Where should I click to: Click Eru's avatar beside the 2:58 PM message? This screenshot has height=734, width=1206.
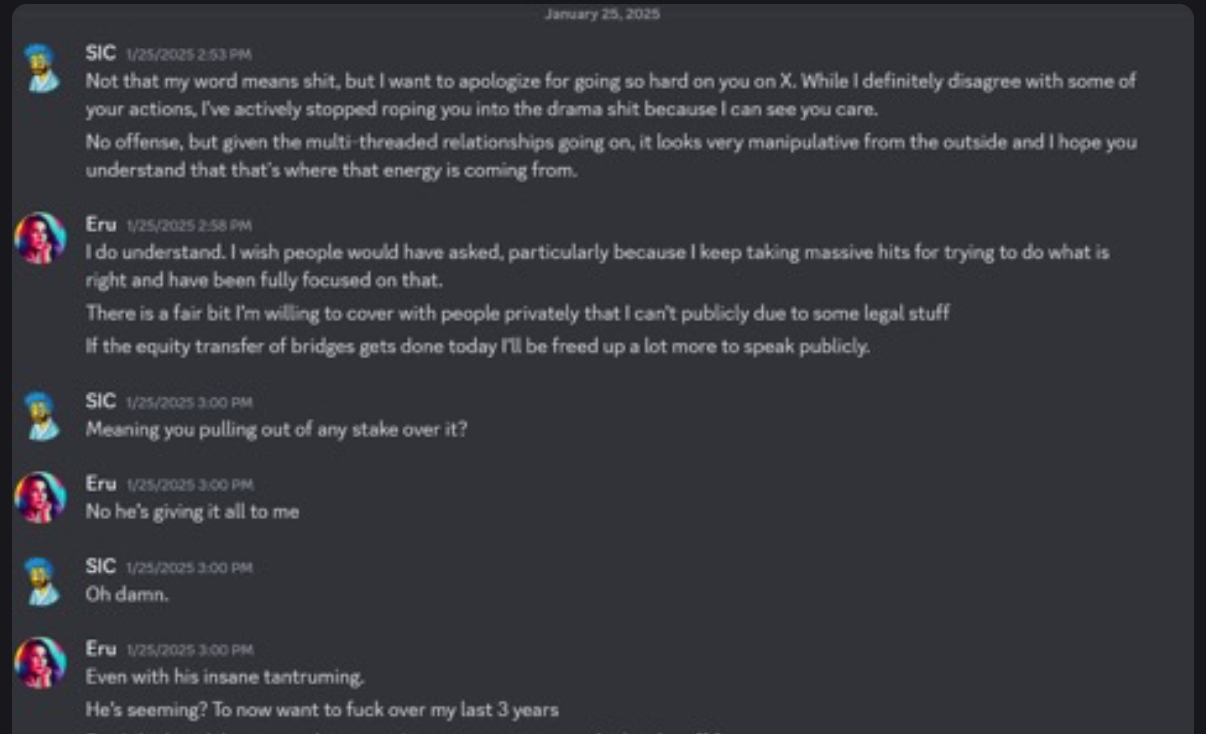tap(41, 239)
